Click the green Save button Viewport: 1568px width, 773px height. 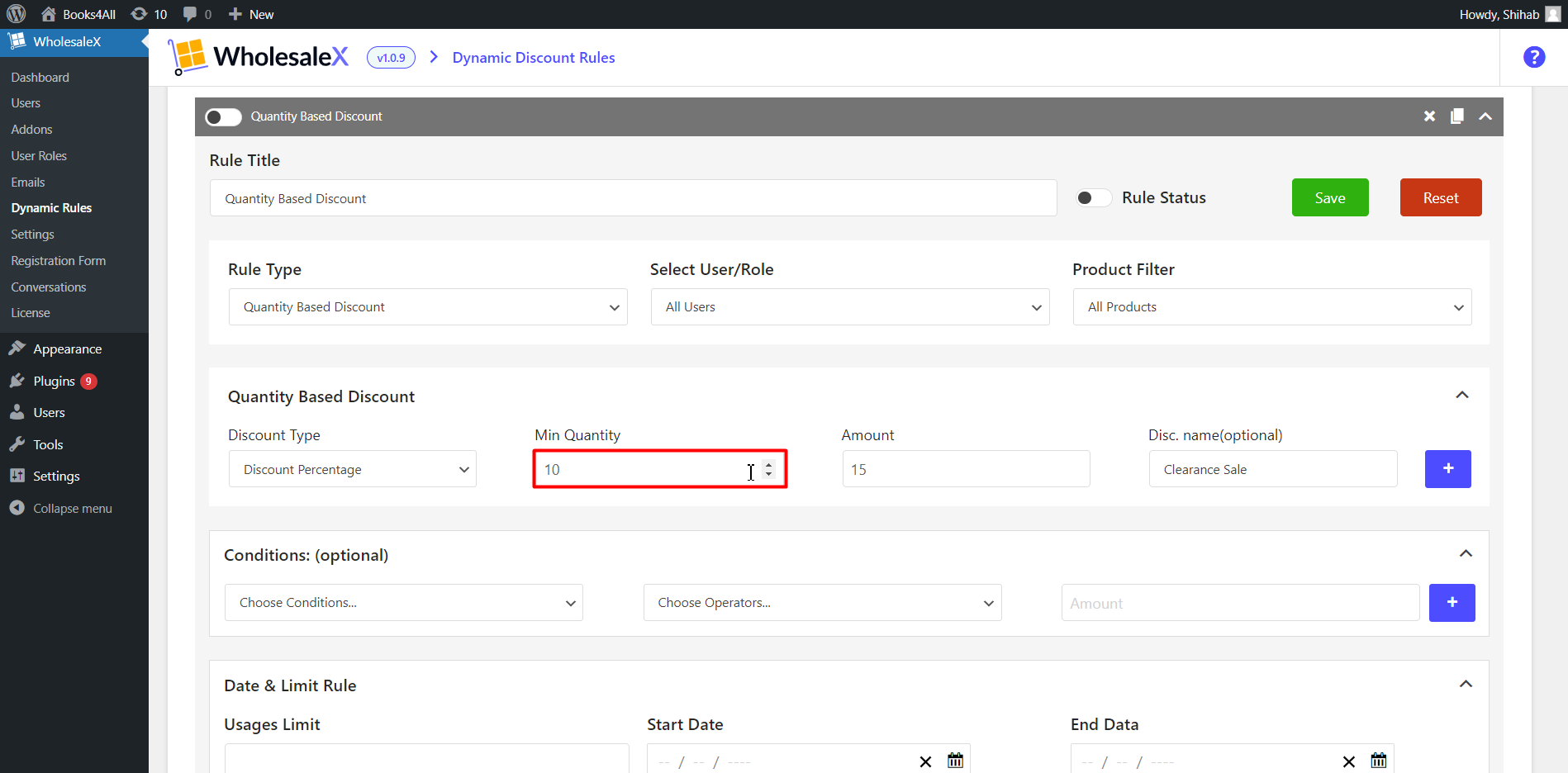(1330, 197)
